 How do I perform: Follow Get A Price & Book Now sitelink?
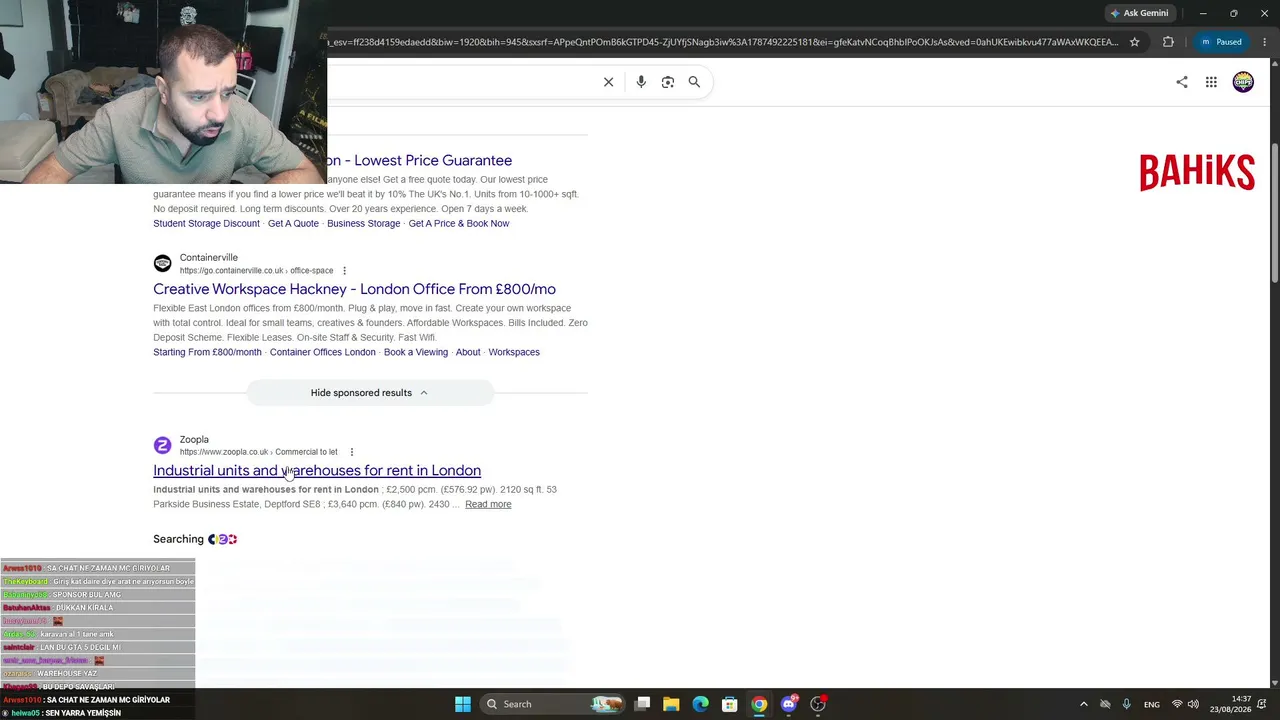point(459,224)
